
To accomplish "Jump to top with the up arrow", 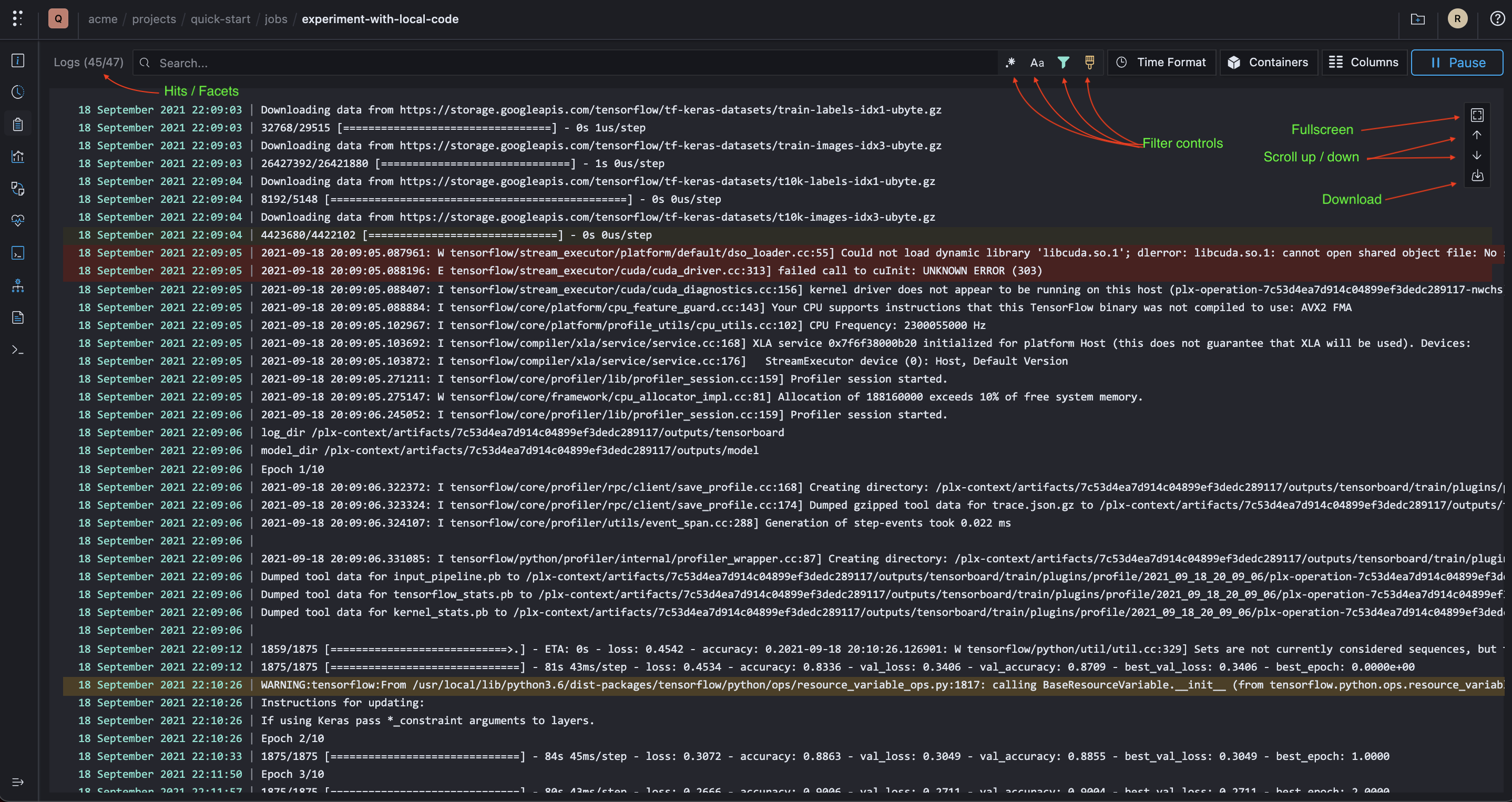I will pyautogui.click(x=1477, y=135).
